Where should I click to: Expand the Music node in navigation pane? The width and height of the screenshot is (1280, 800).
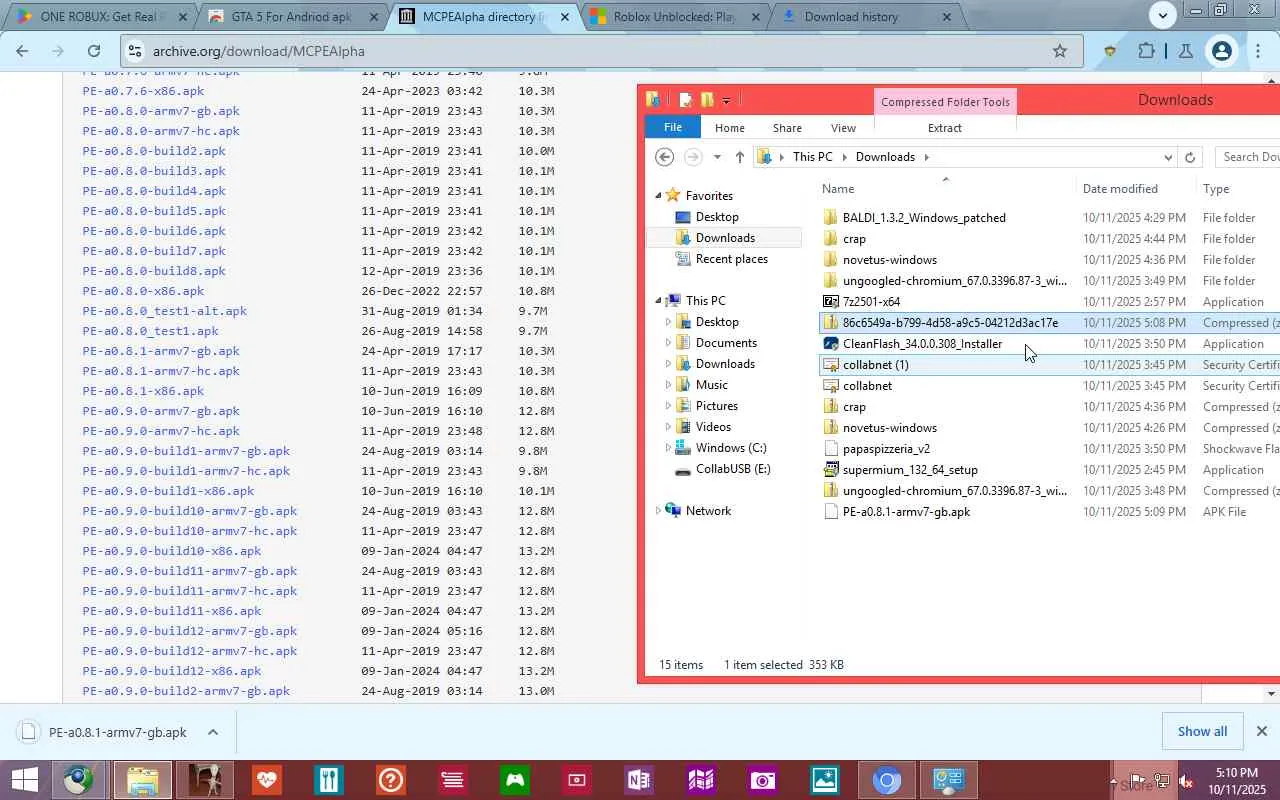click(668, 385)
